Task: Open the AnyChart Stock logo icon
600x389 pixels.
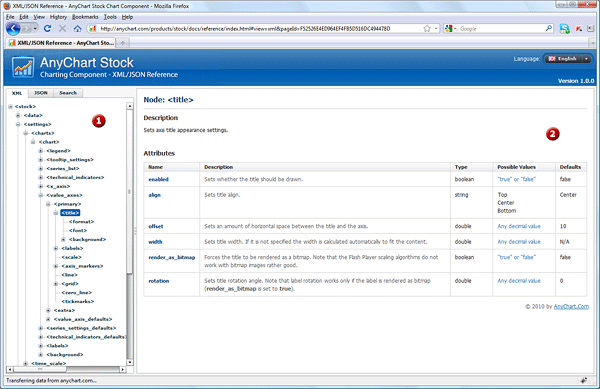Action: click(x=23, y=67)
